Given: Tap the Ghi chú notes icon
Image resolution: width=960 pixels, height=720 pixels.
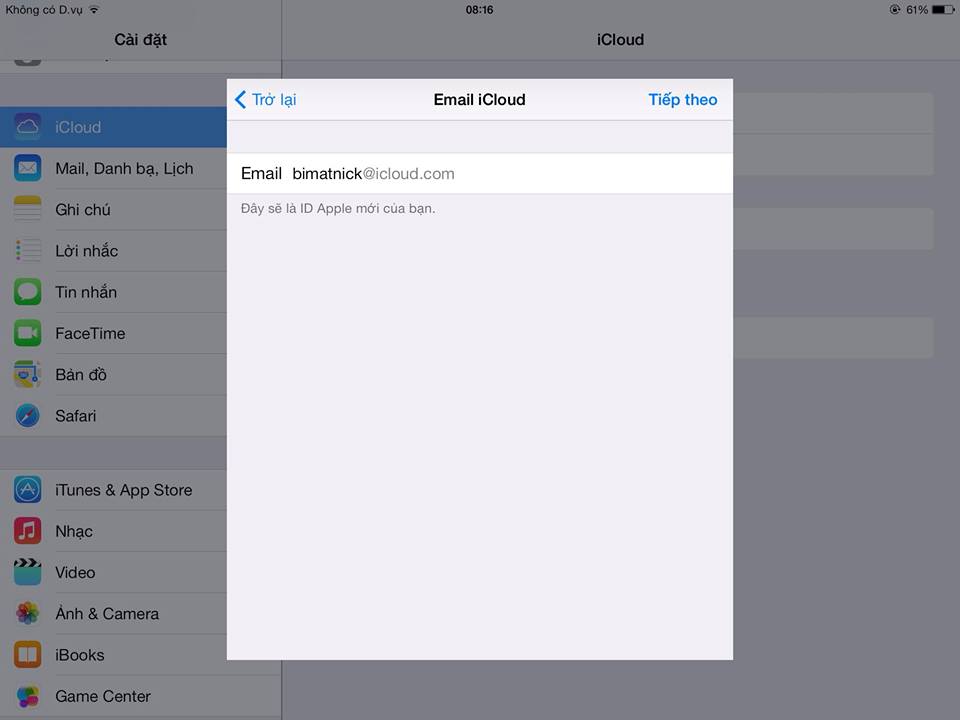Looking at the screenshot, I should (x=28, y=209).
